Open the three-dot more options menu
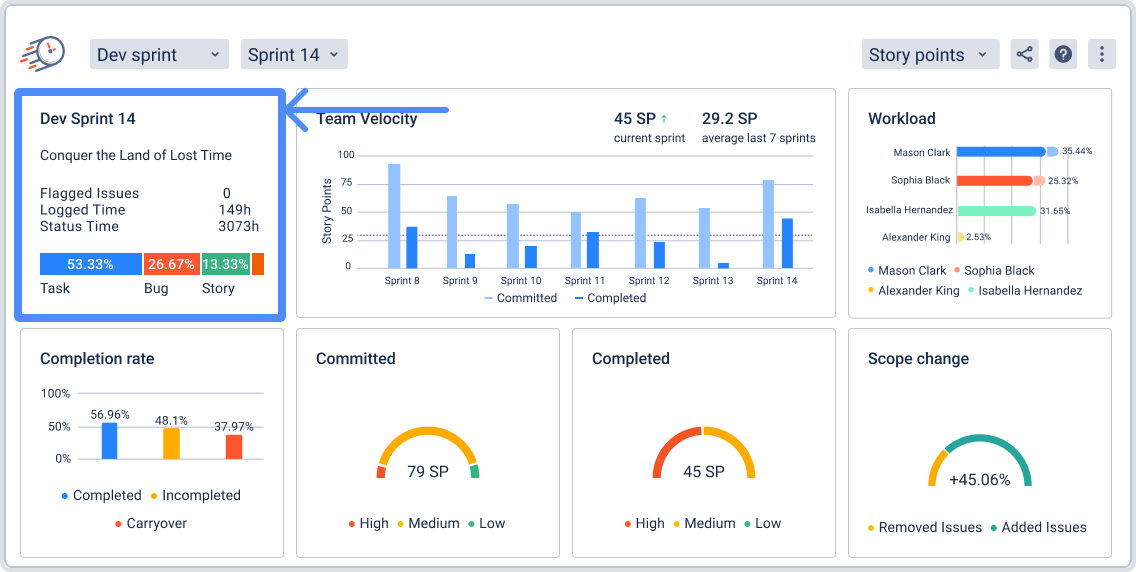1136x572 pixels. pyautogui.click(x=1101, y=54)
